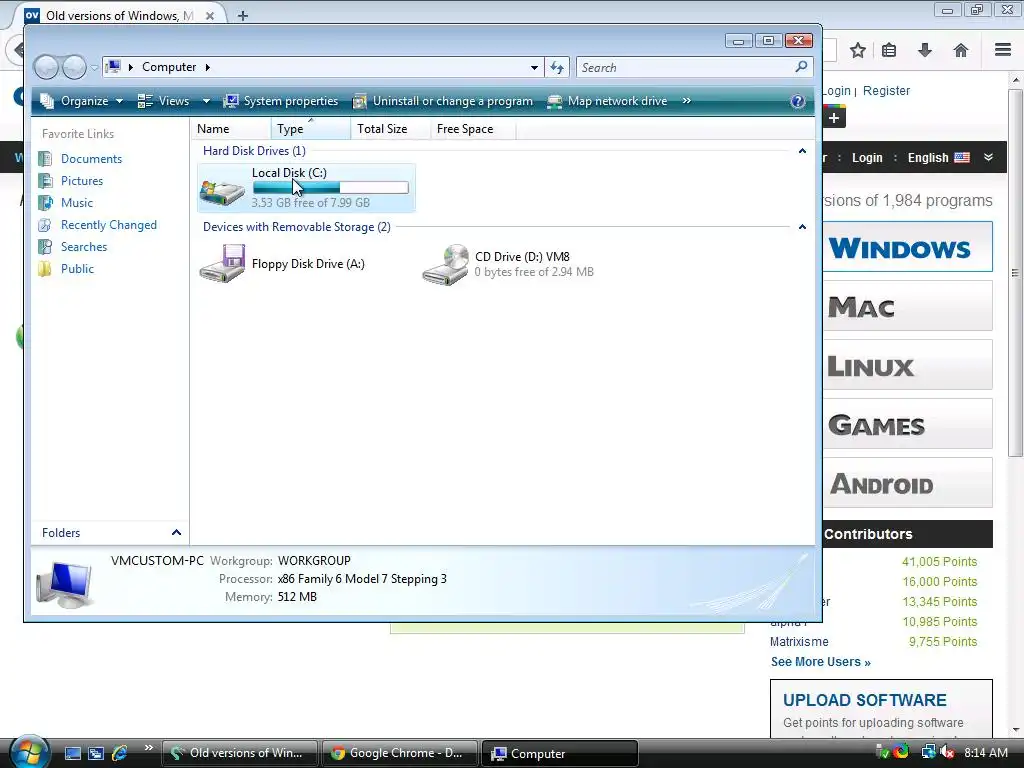The width and height of the screenshot is (1024, 768).
Task: Click Register link on webpage
Action: point(886,91)
